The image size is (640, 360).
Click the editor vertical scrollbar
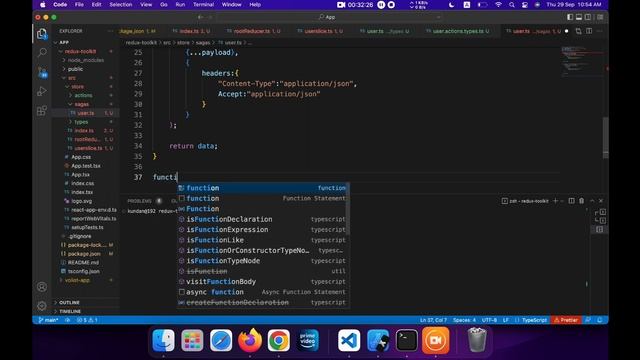coord(606,137)
